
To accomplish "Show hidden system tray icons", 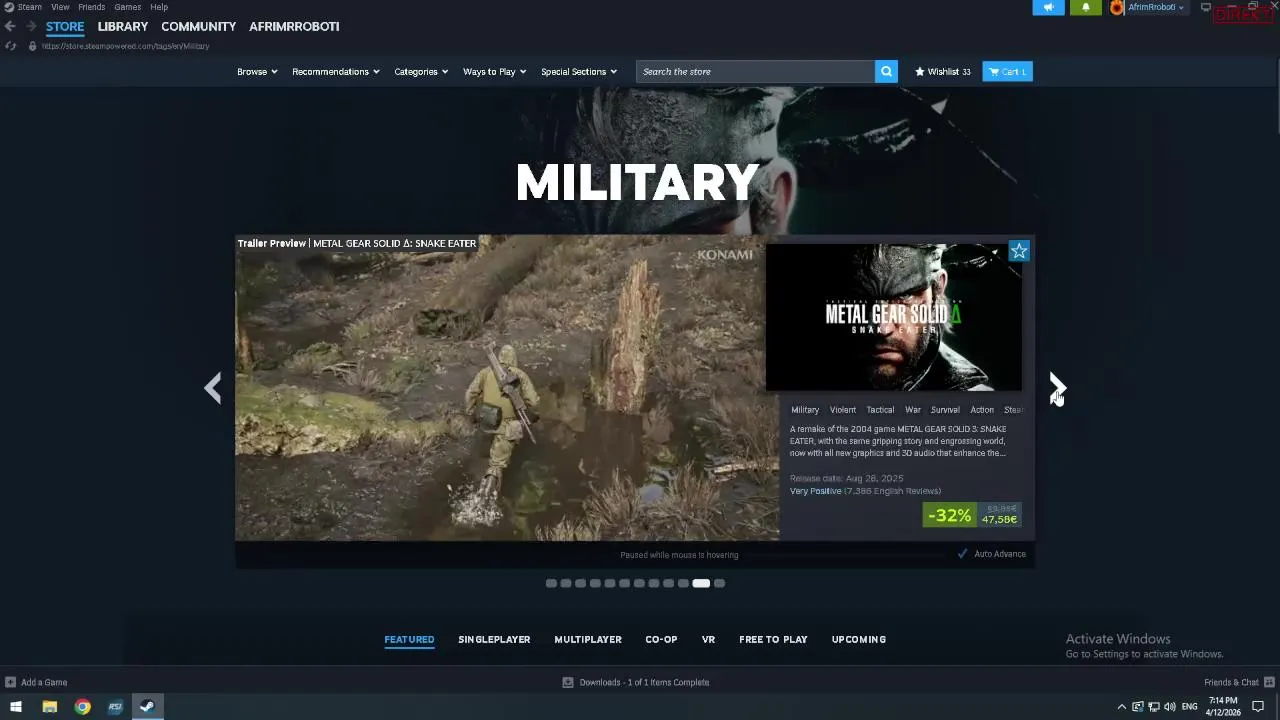I will tap(1121, 706).
